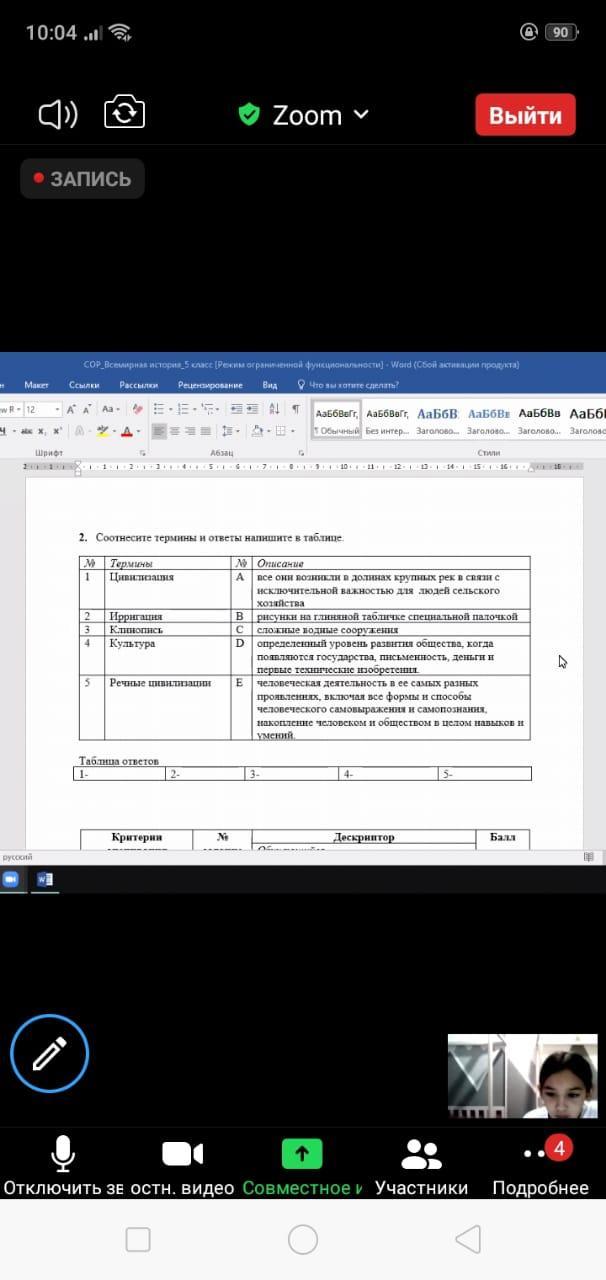Toggle subscript x₂ formatting
This screenshot has height=1280, width=606.
coord(43,431)
